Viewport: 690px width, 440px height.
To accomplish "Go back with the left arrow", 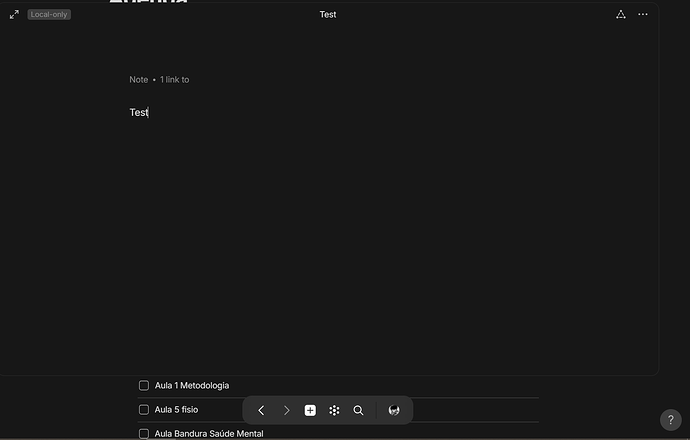I will [261, 410].
